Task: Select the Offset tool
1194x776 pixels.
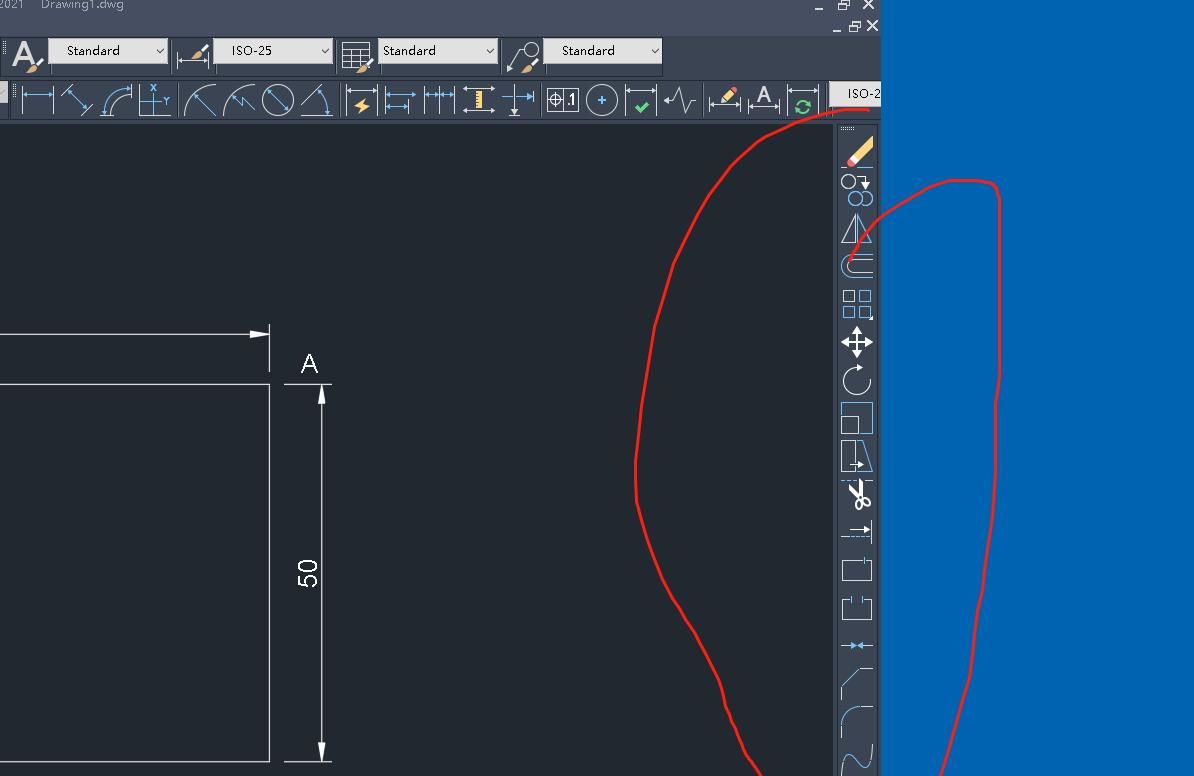Action: tap(857, 266)
